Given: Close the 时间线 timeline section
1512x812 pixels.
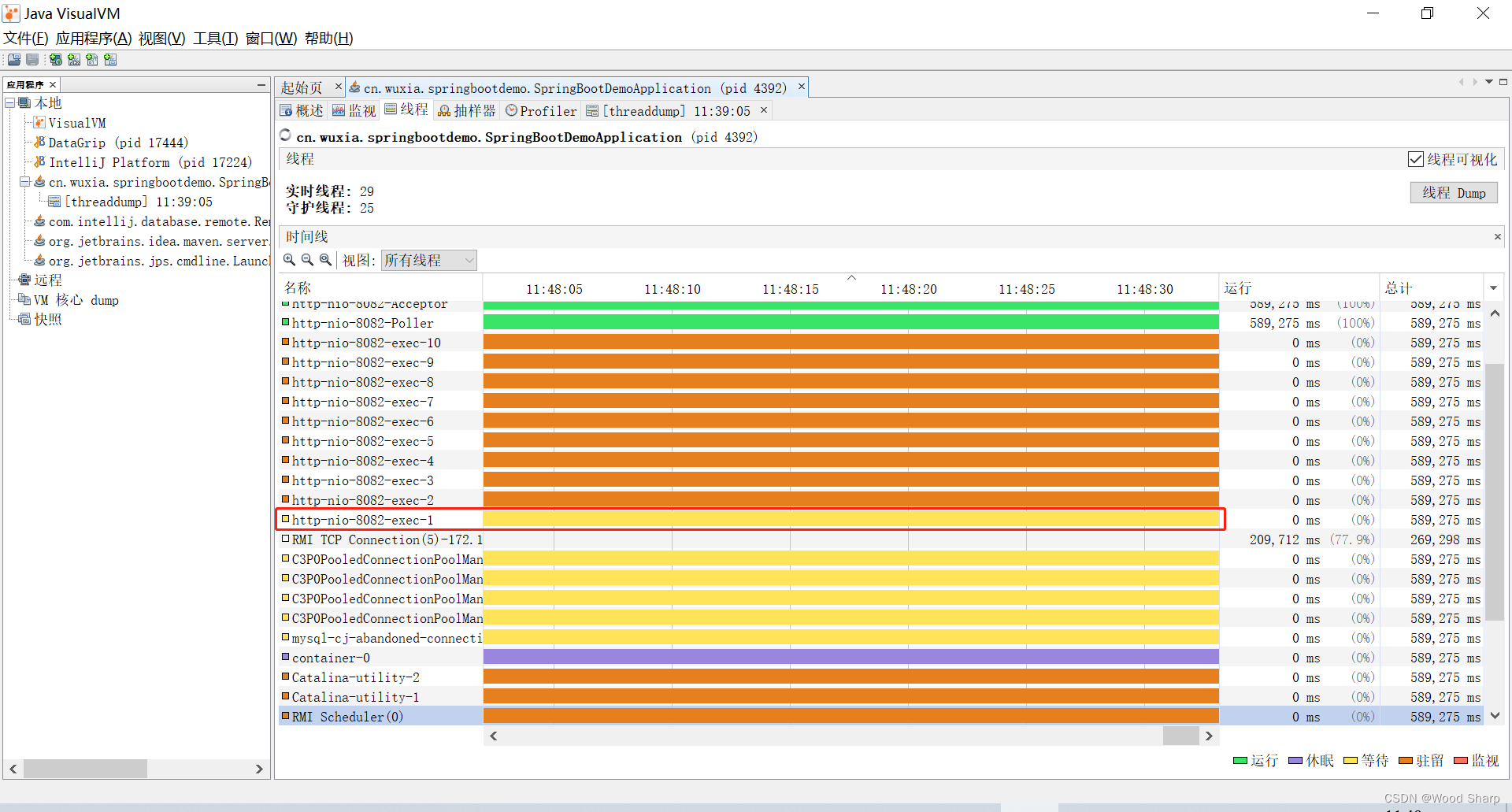Looking at the screenshot, I should [1497, 237].
